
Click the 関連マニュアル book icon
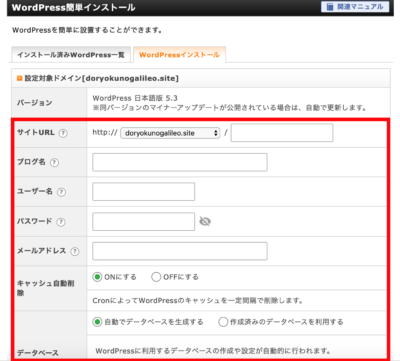point(330,7)
